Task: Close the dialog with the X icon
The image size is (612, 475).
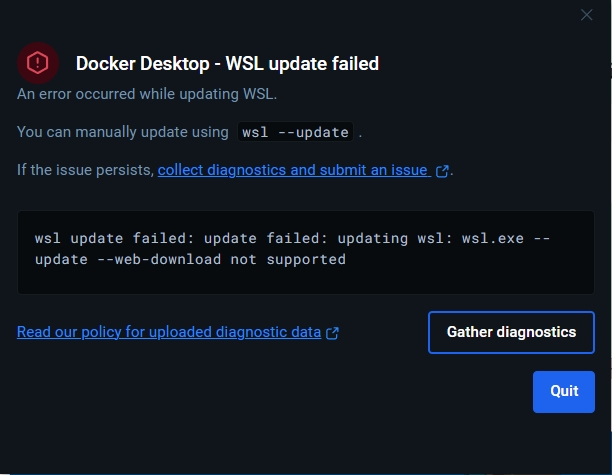Action: click(x=586, y=15)
